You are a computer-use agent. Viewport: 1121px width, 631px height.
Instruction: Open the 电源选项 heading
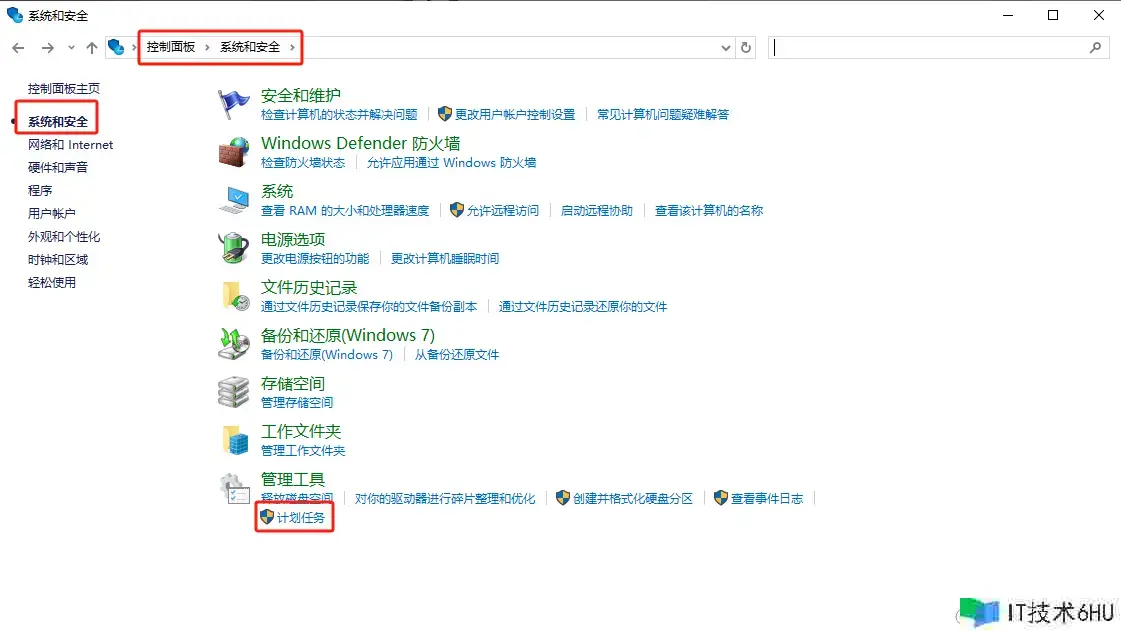292,239
